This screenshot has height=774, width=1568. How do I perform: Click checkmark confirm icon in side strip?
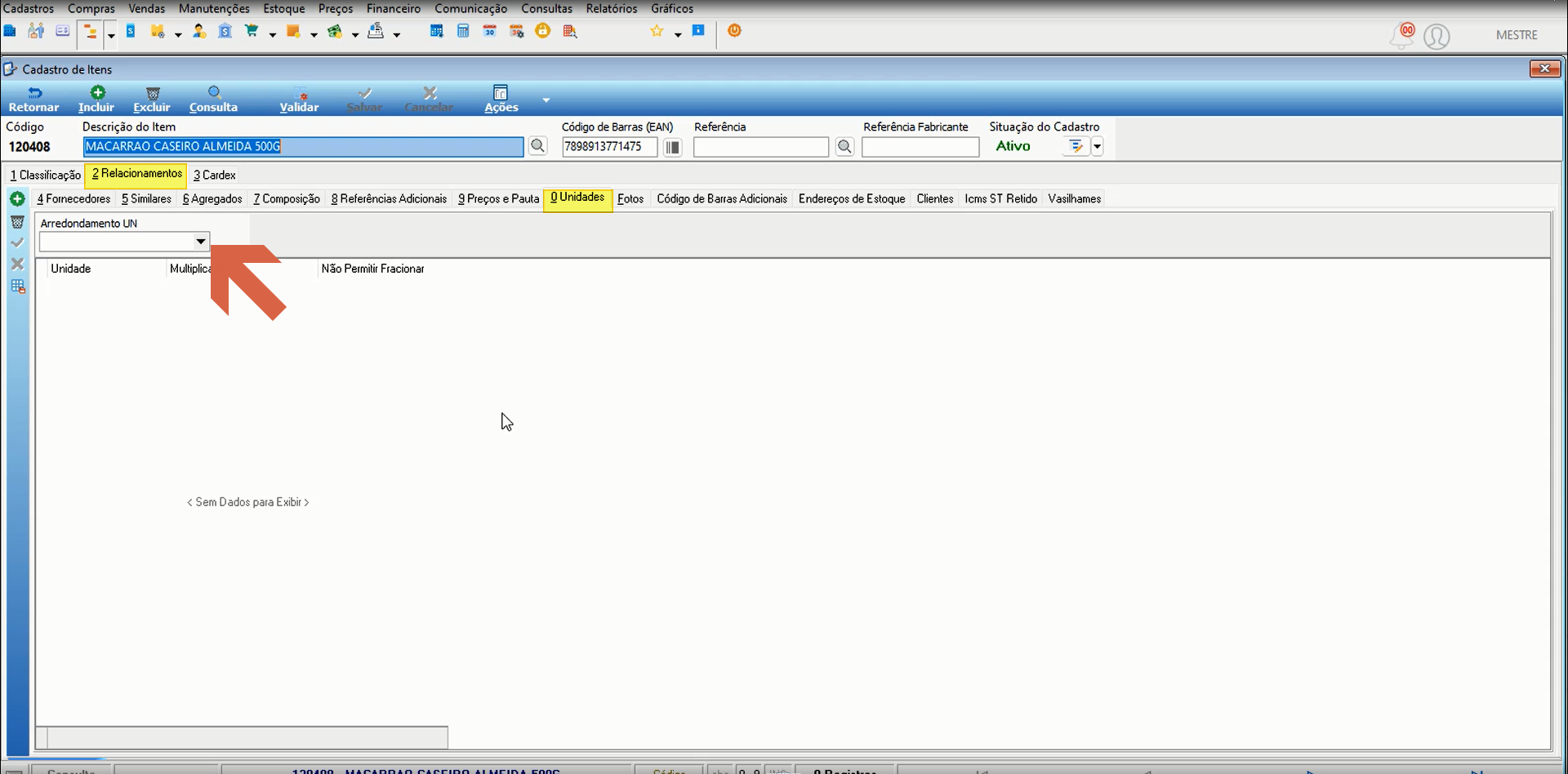tap(17, 242)
